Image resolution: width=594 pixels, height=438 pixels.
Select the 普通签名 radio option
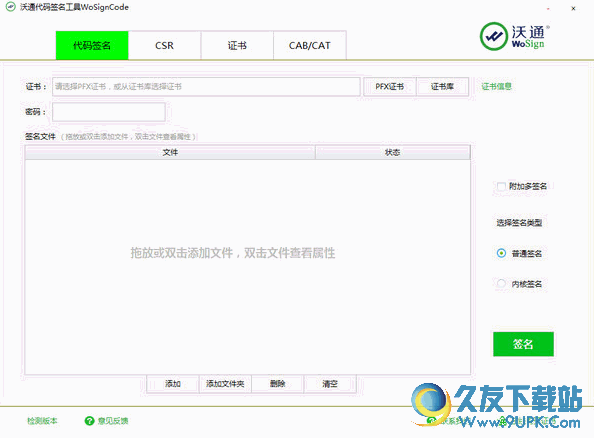[x=501, y=253]
